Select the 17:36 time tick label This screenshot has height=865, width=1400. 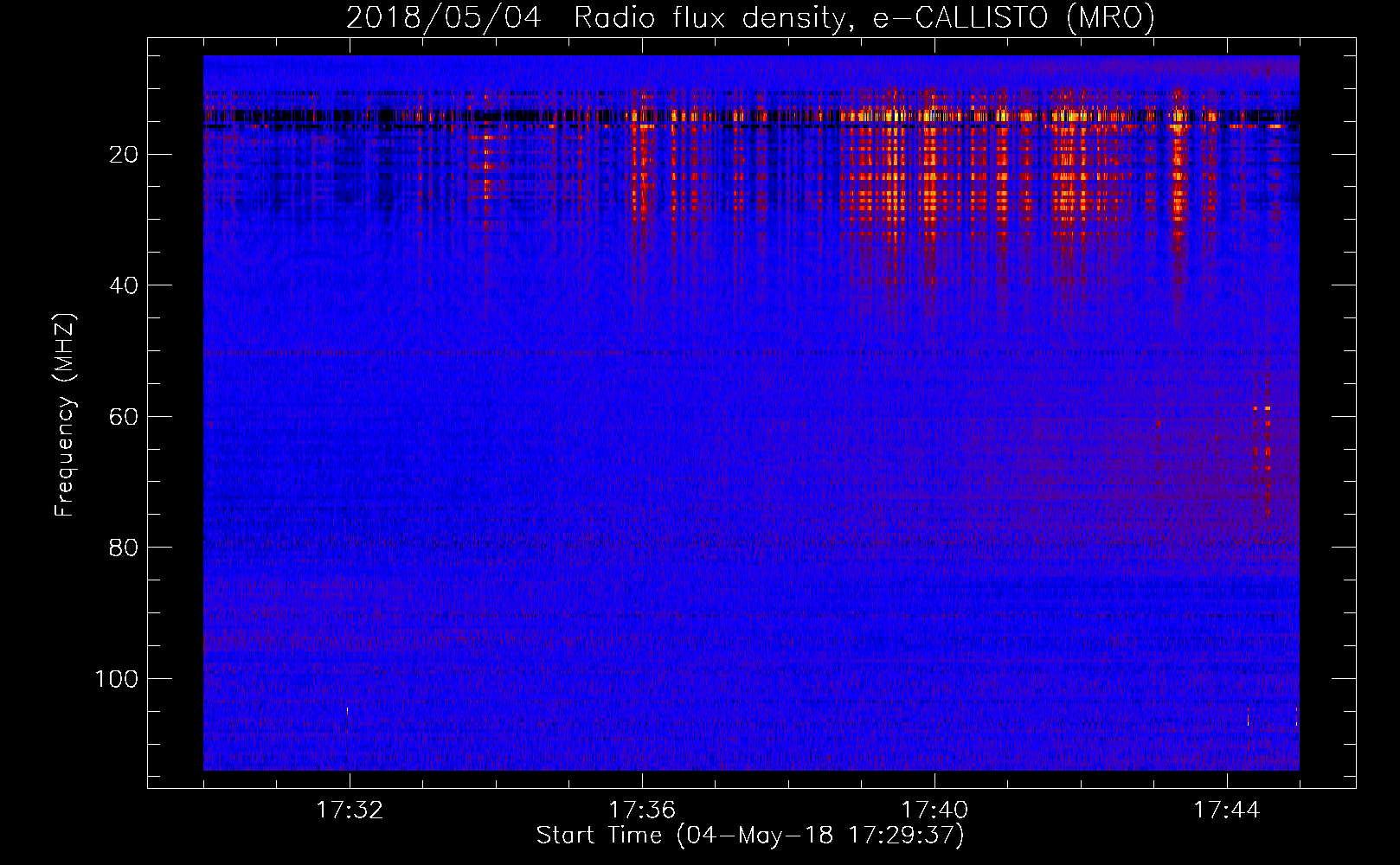pyautogui.click(x=642, y=811)
